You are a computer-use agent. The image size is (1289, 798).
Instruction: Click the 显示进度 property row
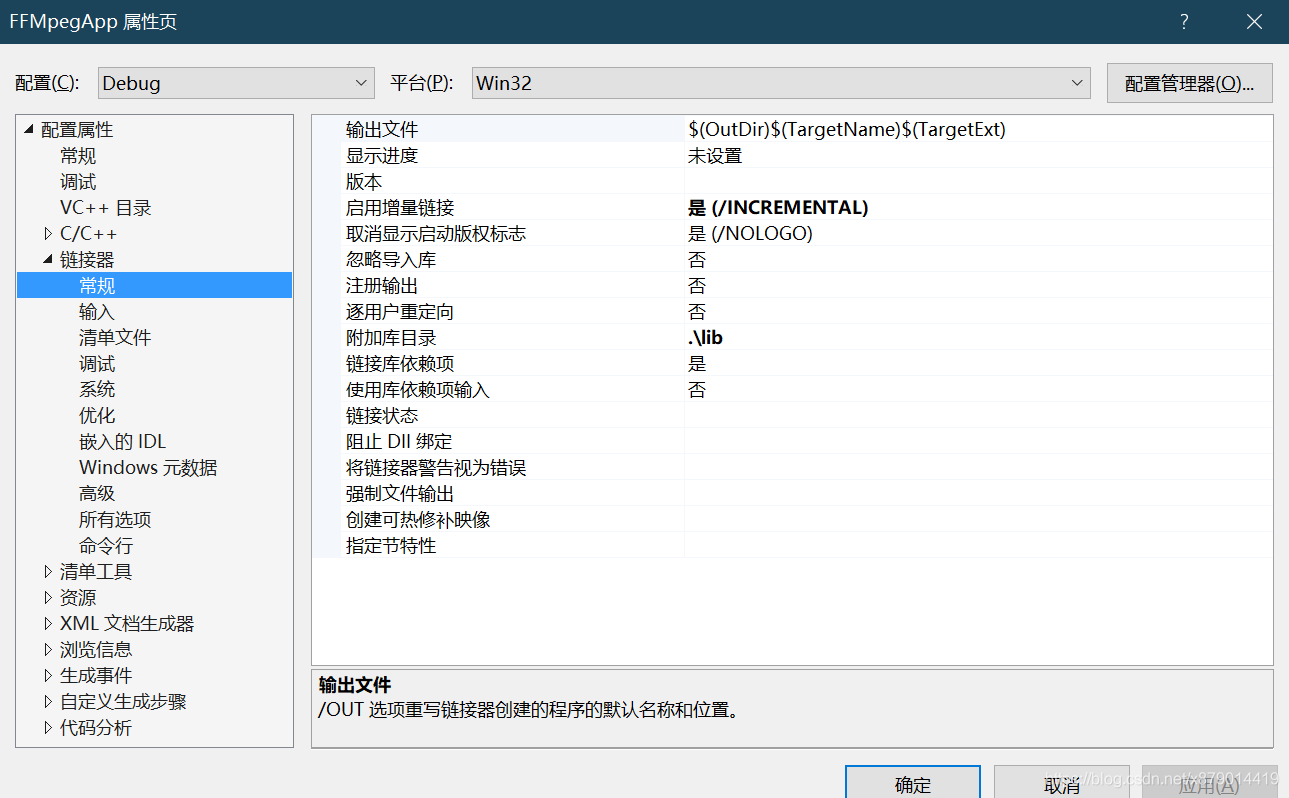pos(792,155)
